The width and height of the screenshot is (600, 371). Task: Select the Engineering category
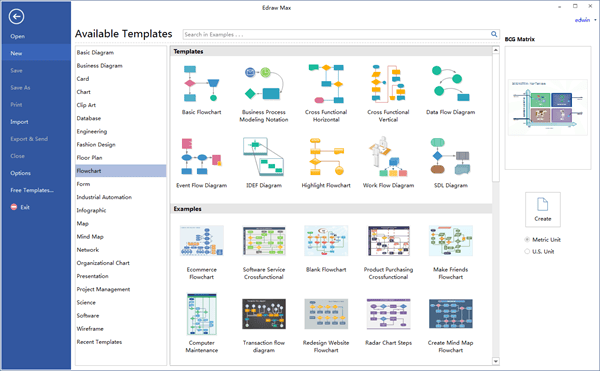pyautogui.click(x=121, y=131)
